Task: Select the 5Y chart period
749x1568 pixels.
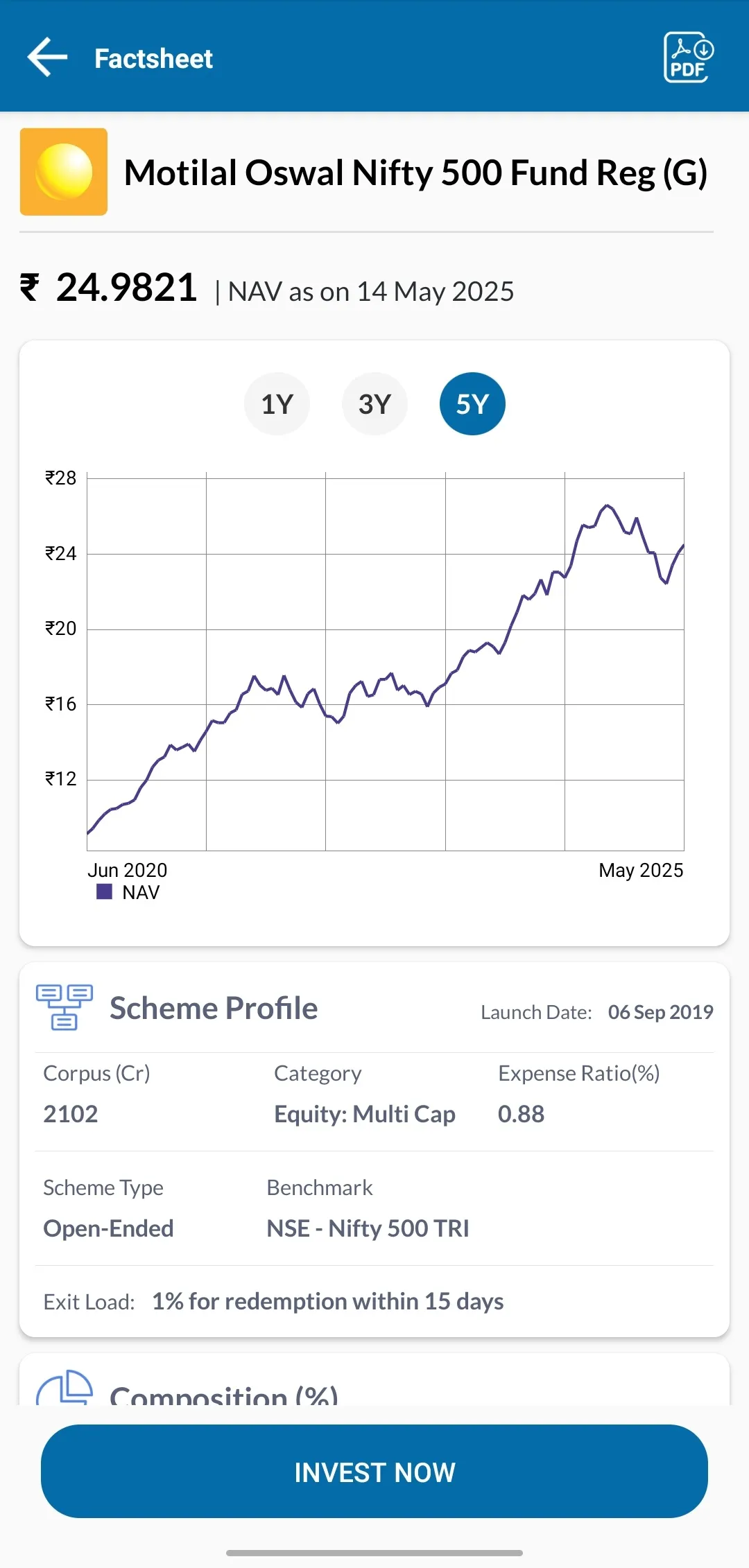Action: tap(472, 404)
